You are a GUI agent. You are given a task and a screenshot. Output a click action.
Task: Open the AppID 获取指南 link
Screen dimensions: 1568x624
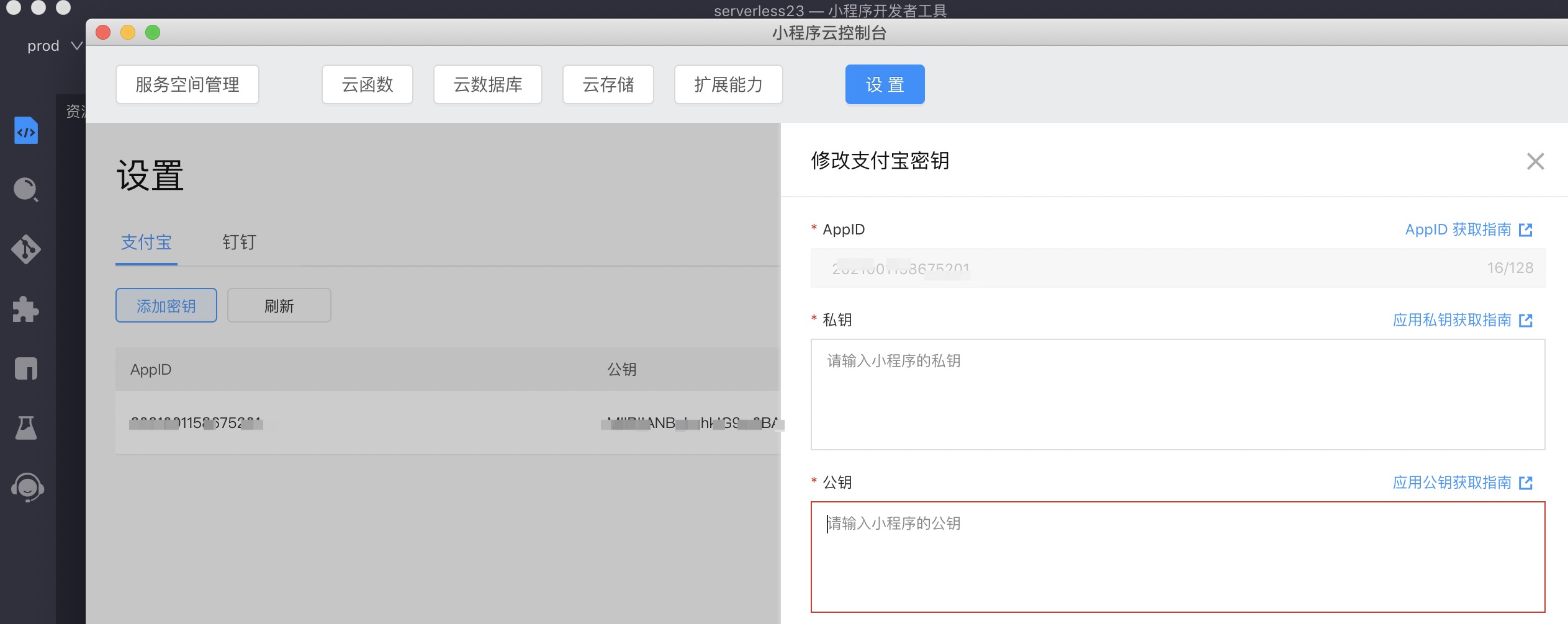tap(1458, 230)
